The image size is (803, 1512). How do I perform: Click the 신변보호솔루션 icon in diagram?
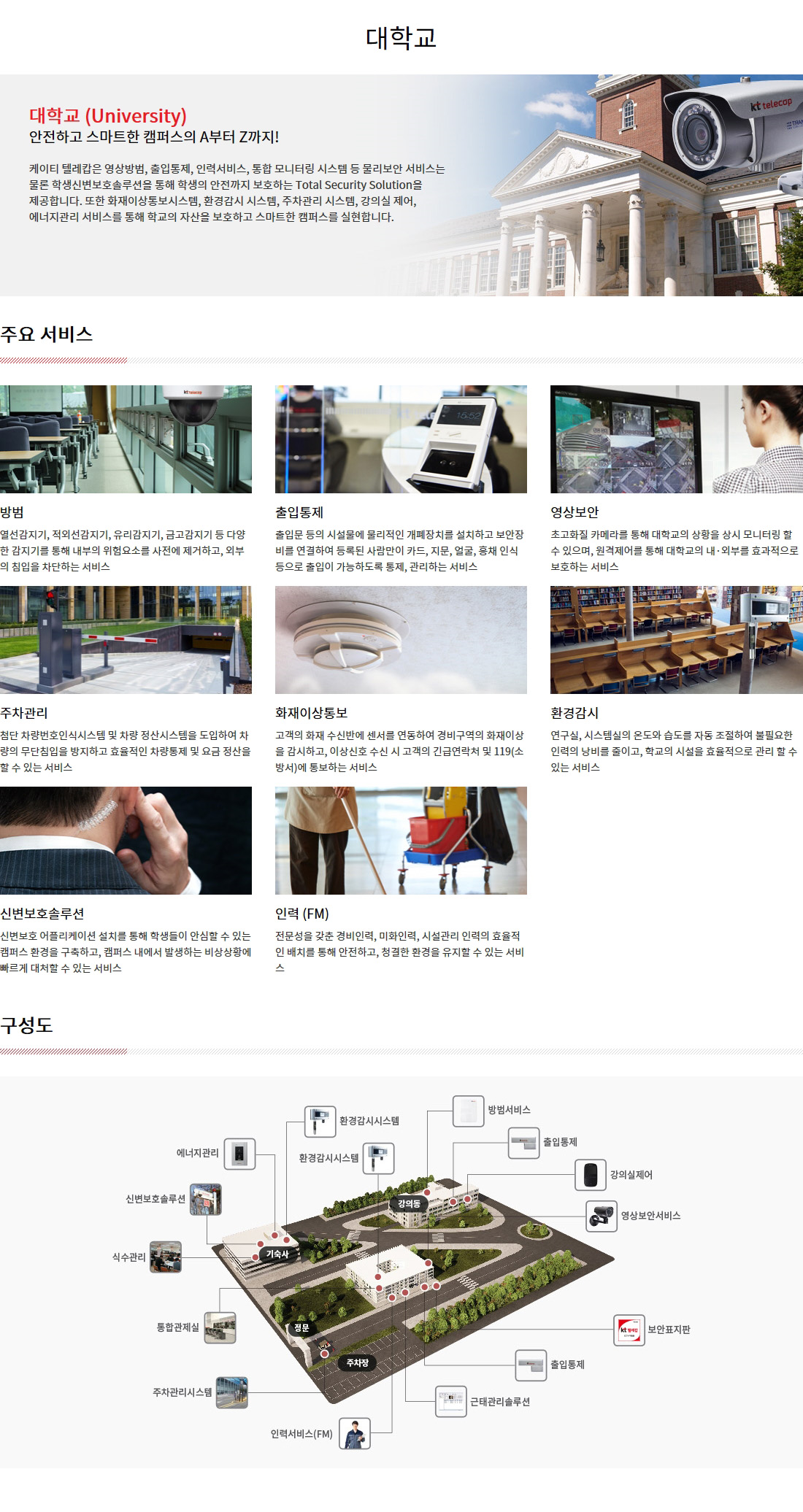(x=205, y=1199)
